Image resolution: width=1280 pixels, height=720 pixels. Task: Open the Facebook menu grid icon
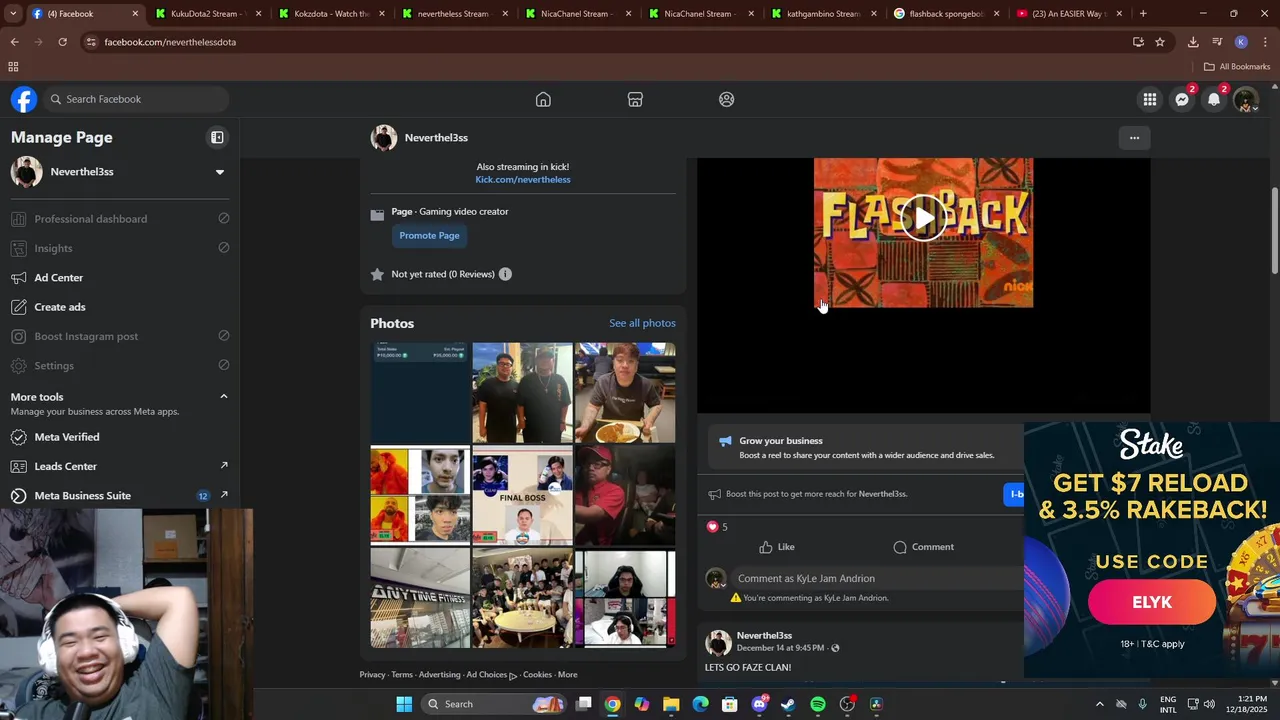(x=1150, y=99)
